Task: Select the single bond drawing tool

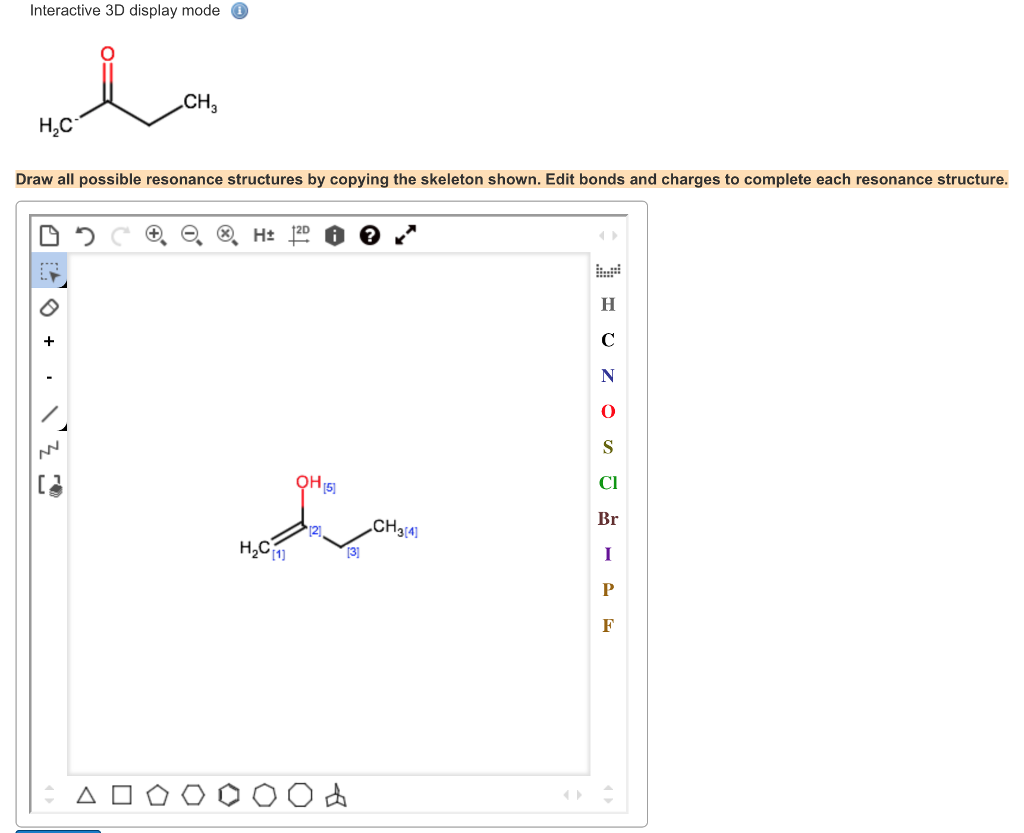Action: pos(50,413)
